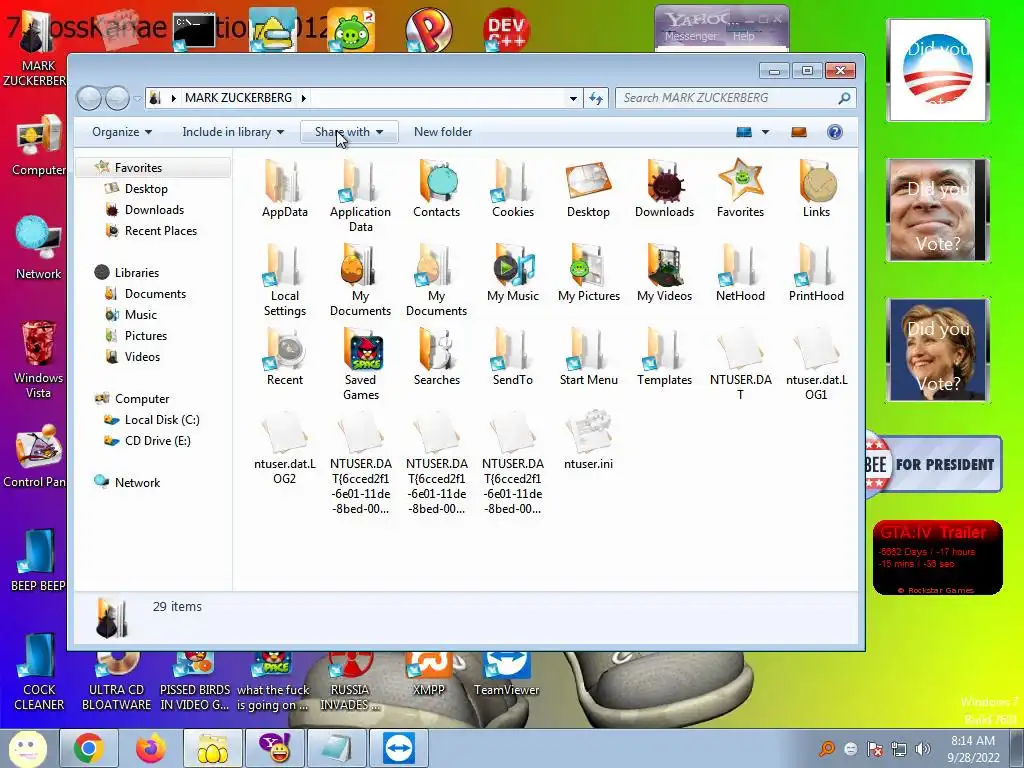This screenshot has width=1024, height=768.
Task: Open Google Chrome from the taskbar
Action: click(89, 748)
